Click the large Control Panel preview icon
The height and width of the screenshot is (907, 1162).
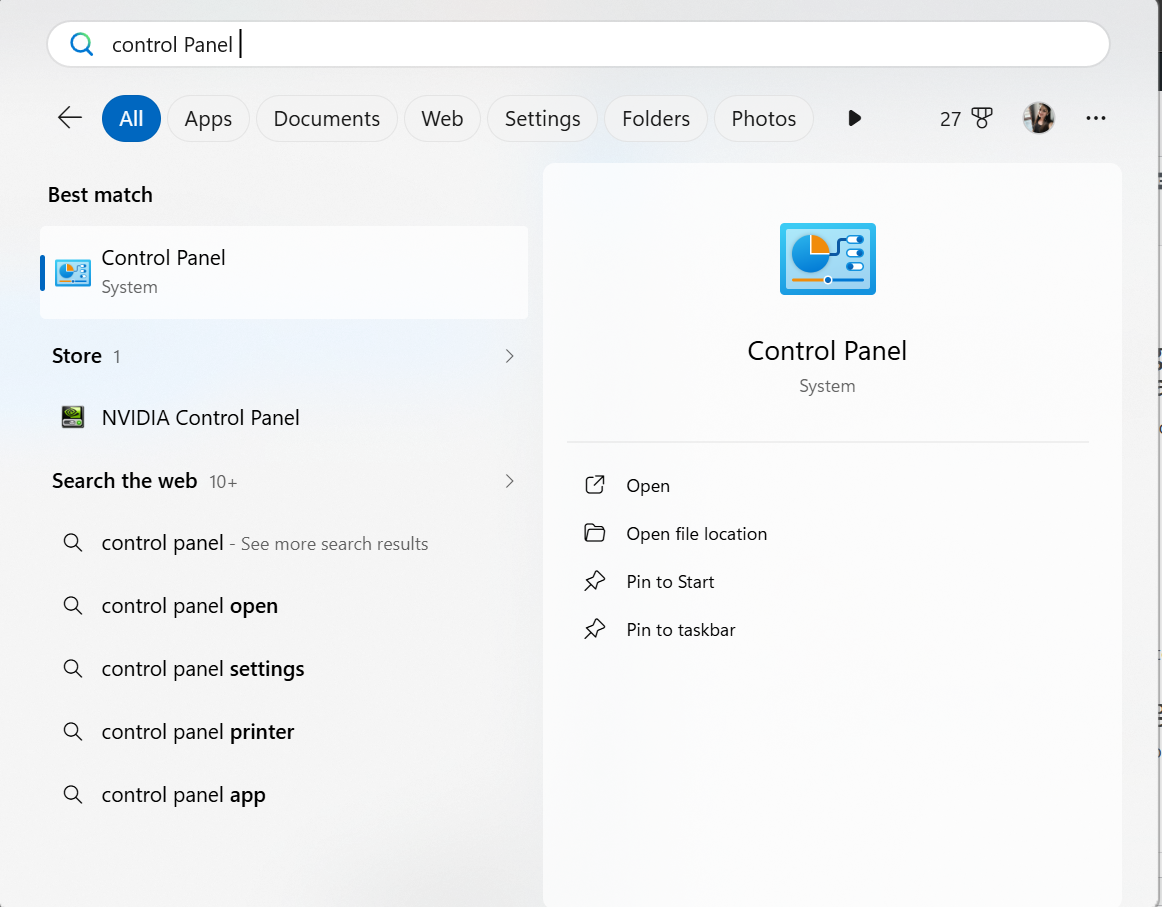pos(828,259)
